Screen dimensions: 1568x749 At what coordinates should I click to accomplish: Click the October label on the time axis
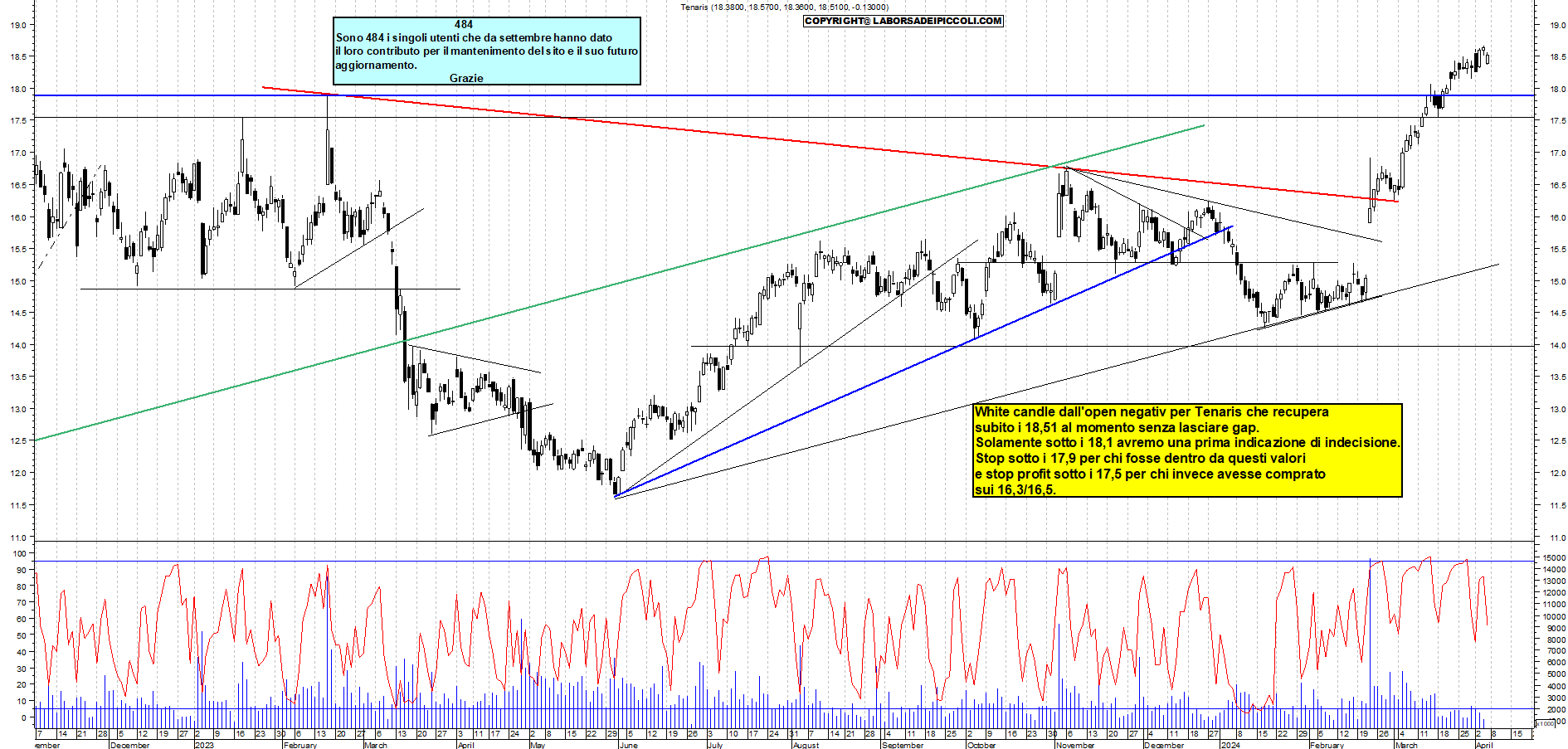pos(981,745)
